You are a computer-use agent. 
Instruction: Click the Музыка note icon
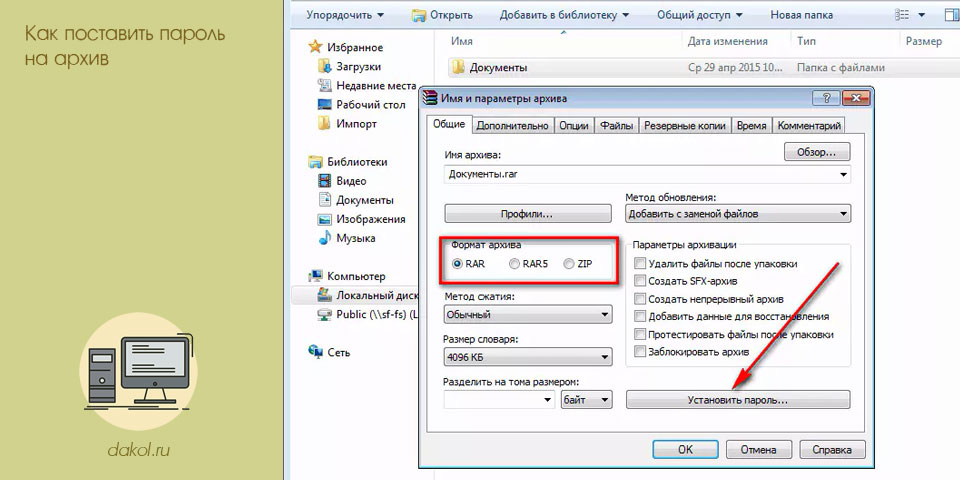(324, 238)
